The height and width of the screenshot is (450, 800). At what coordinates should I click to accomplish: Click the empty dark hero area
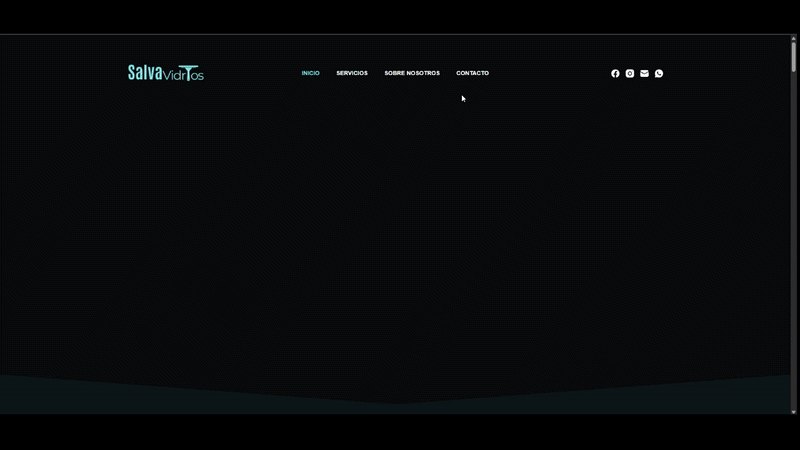click(x=400, y=230)
